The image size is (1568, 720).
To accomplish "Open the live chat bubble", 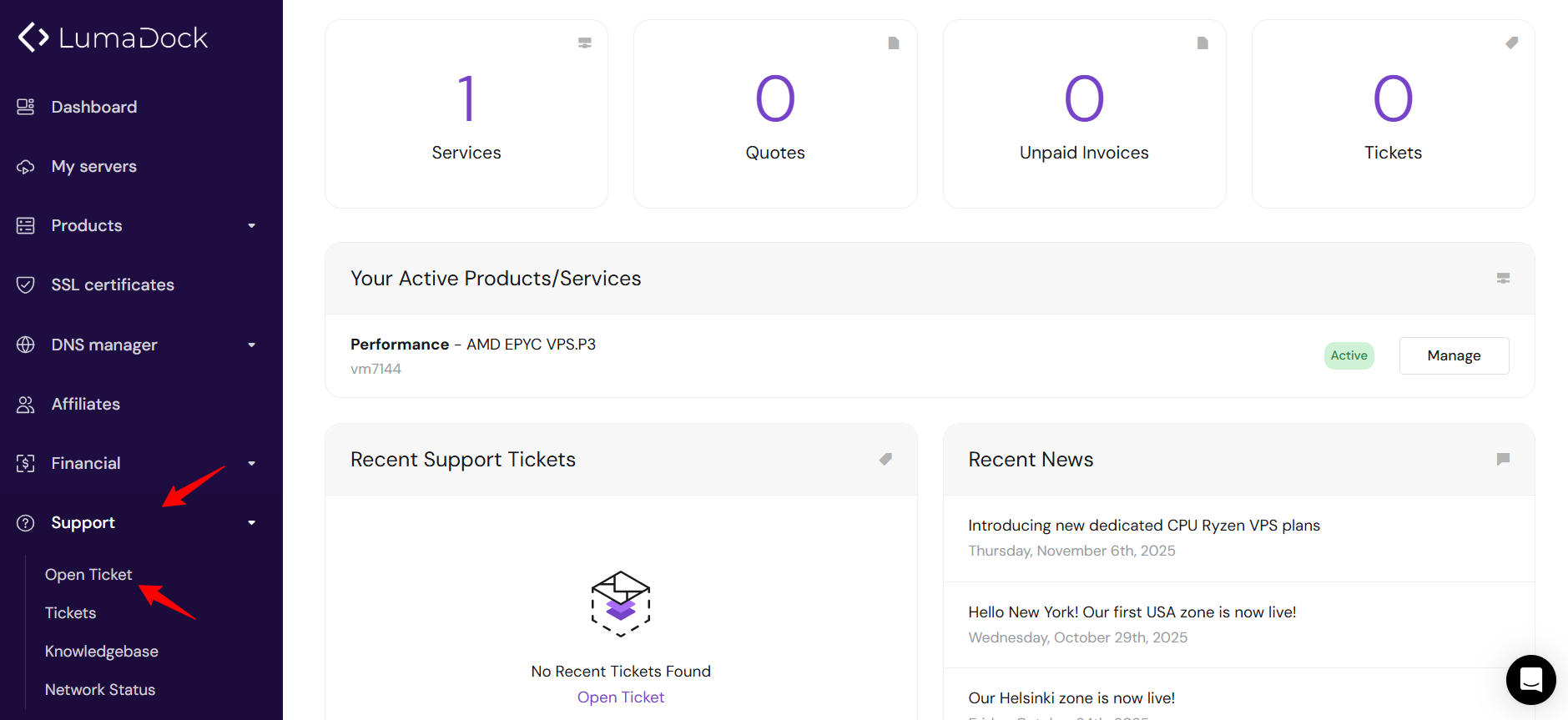I will pyautogui.click(x=1530, y=679).
